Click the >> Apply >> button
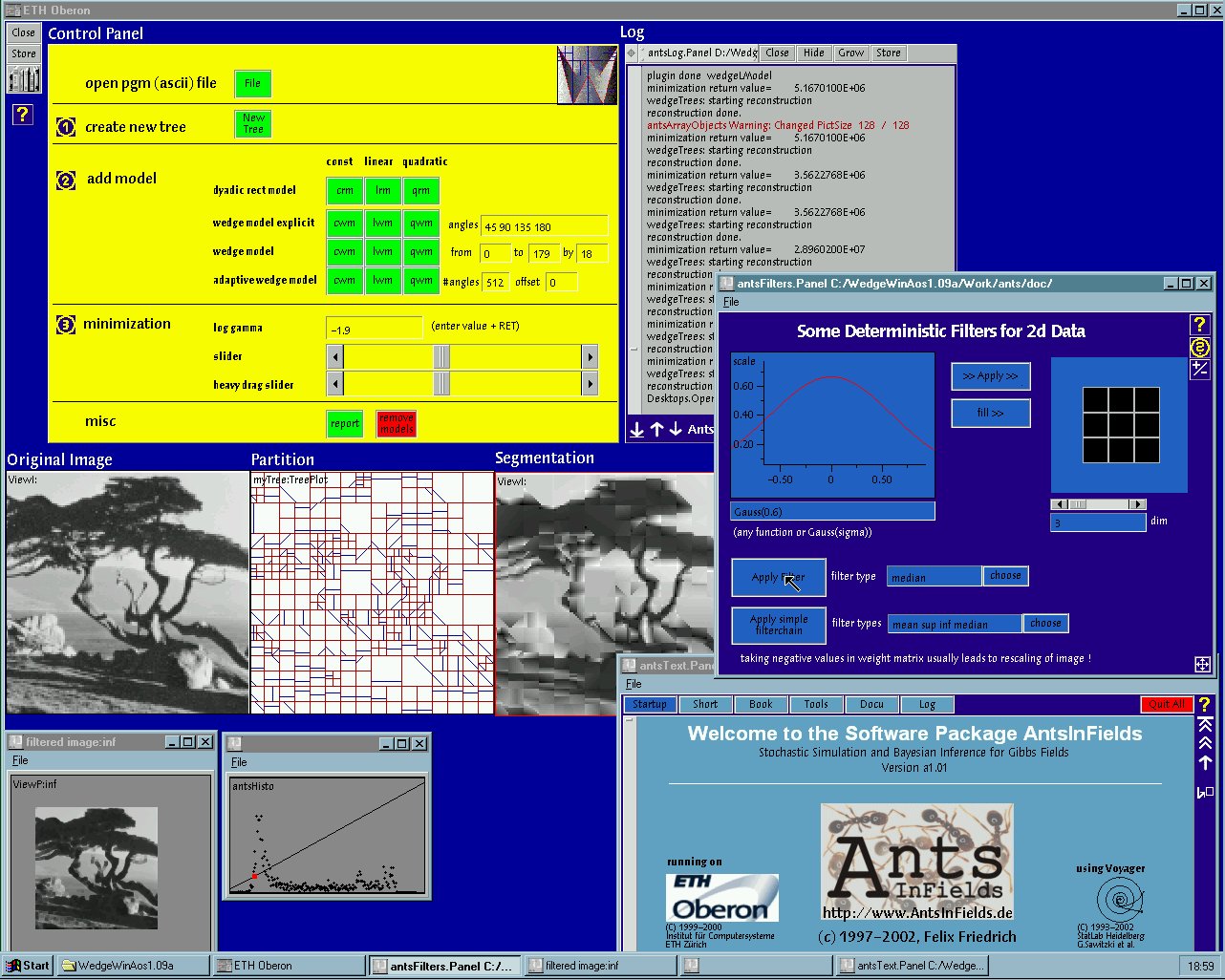 click(x=991, y=376)
